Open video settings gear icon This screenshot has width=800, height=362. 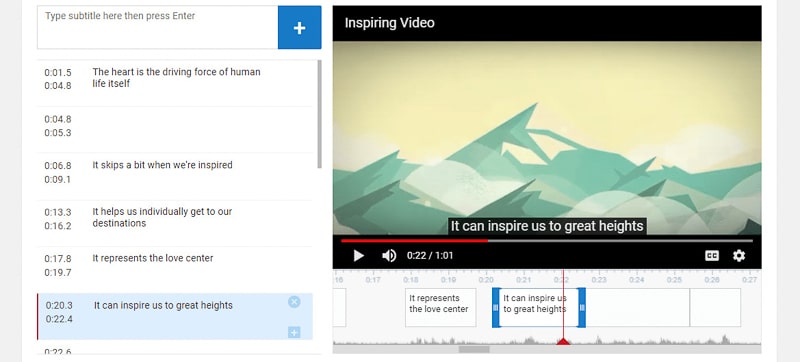pyautogui.click(x=739, y=255)
